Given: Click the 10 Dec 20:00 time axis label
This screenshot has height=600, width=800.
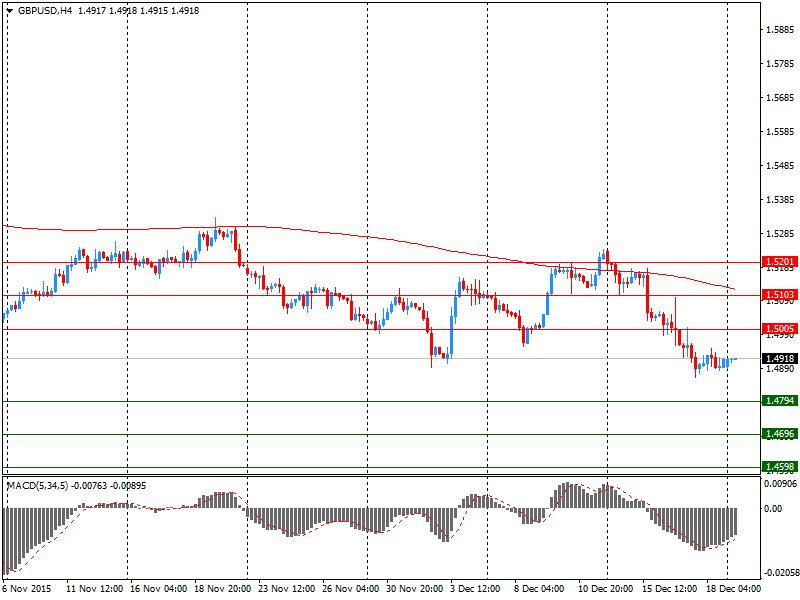Looking at the screenshot, I should (606, 589).
